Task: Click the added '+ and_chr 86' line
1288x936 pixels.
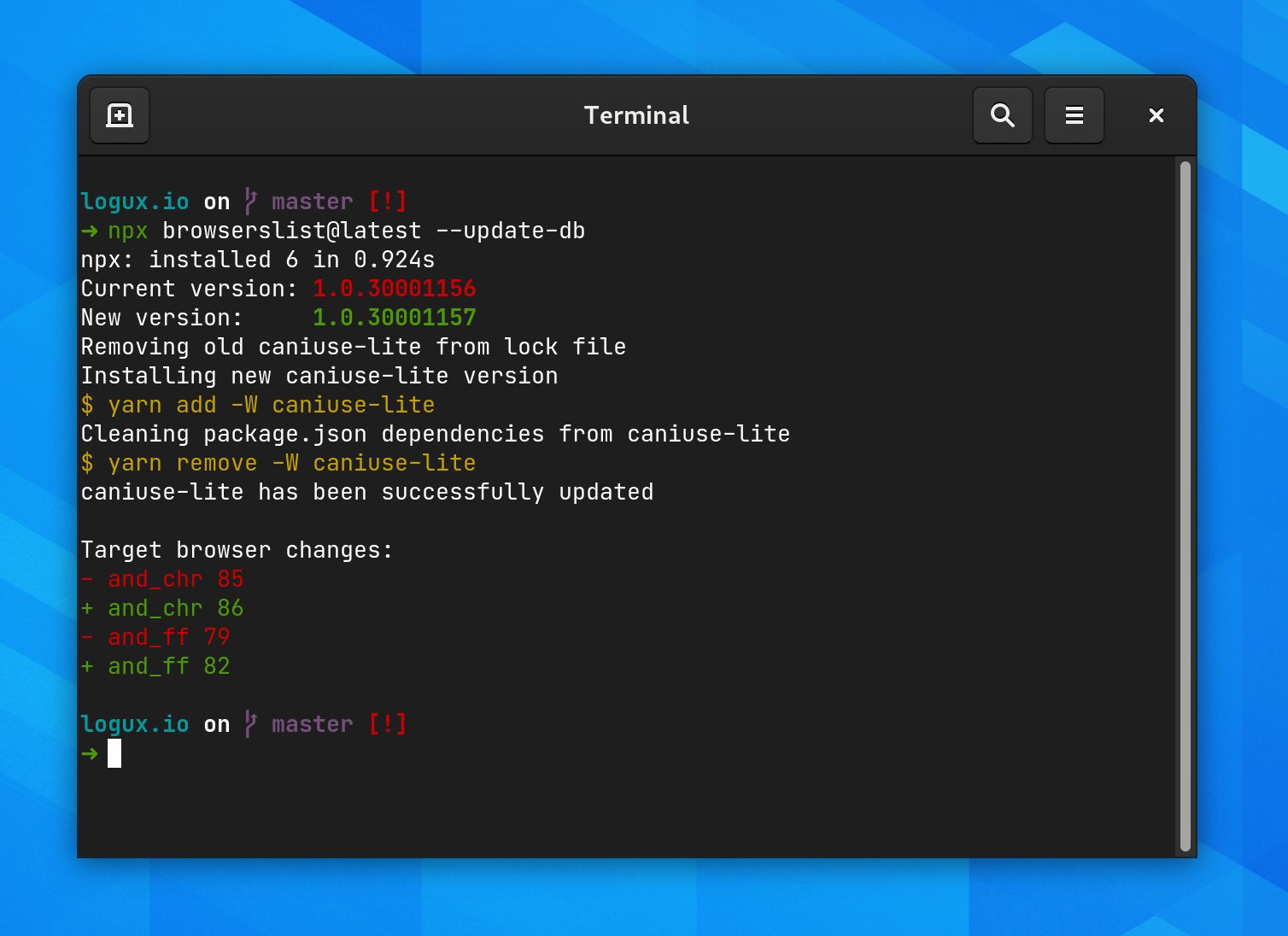Action: (162, 608)
